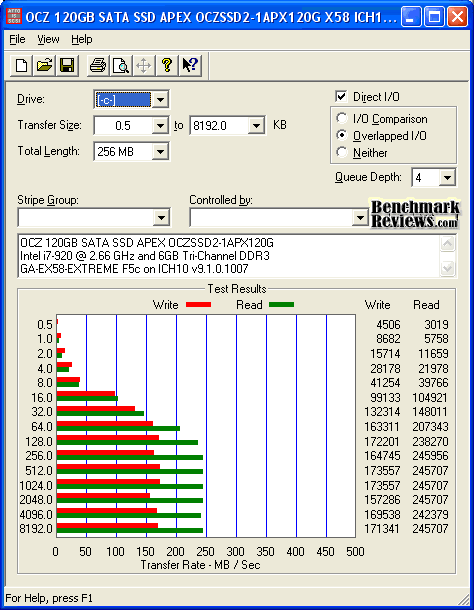Minimize the ATTO benchmark window
Screen dimensions: 474x610
coord(411,17)
